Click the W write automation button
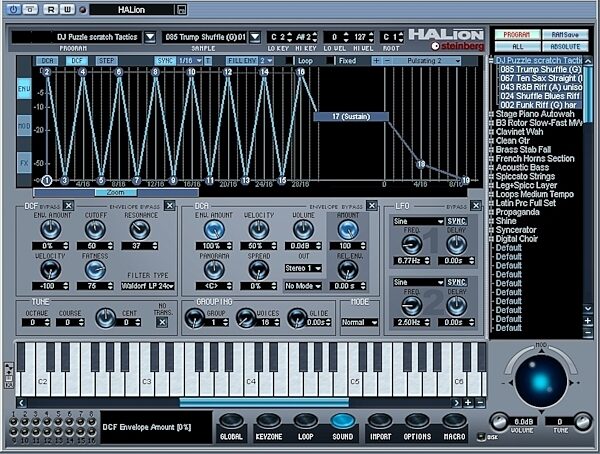The image size is (600, 454). 67,10
